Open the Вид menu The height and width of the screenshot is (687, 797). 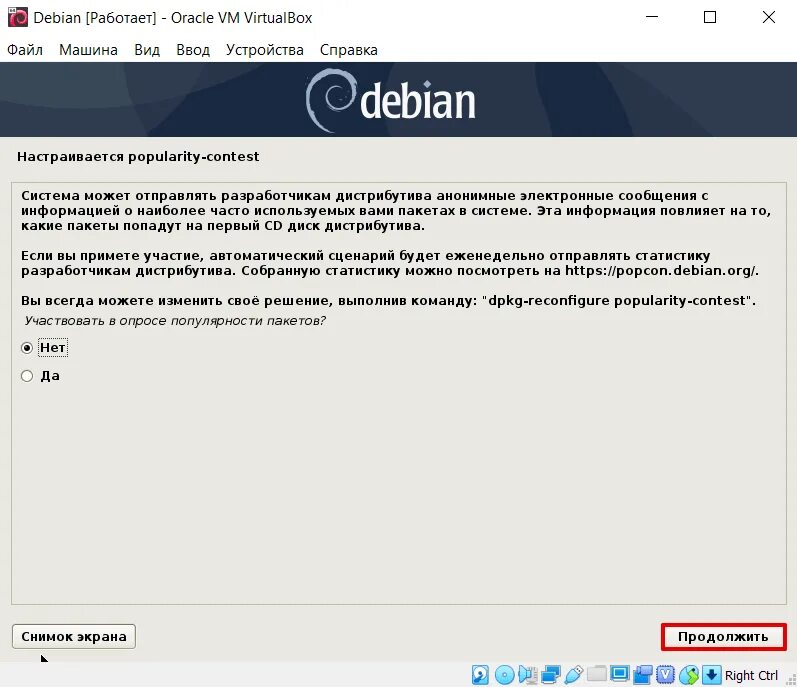point(147,50)
